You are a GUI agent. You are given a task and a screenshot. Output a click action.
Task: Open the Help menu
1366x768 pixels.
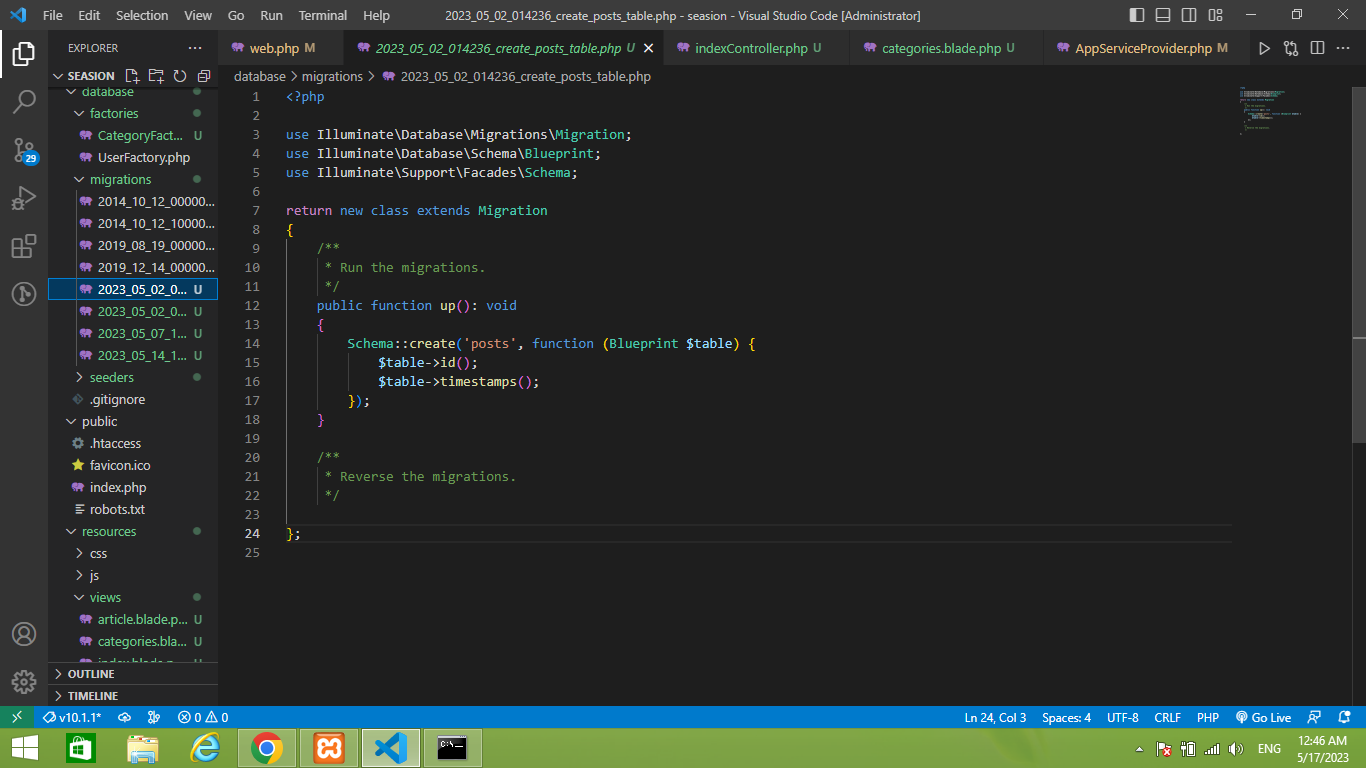[377, 15]
